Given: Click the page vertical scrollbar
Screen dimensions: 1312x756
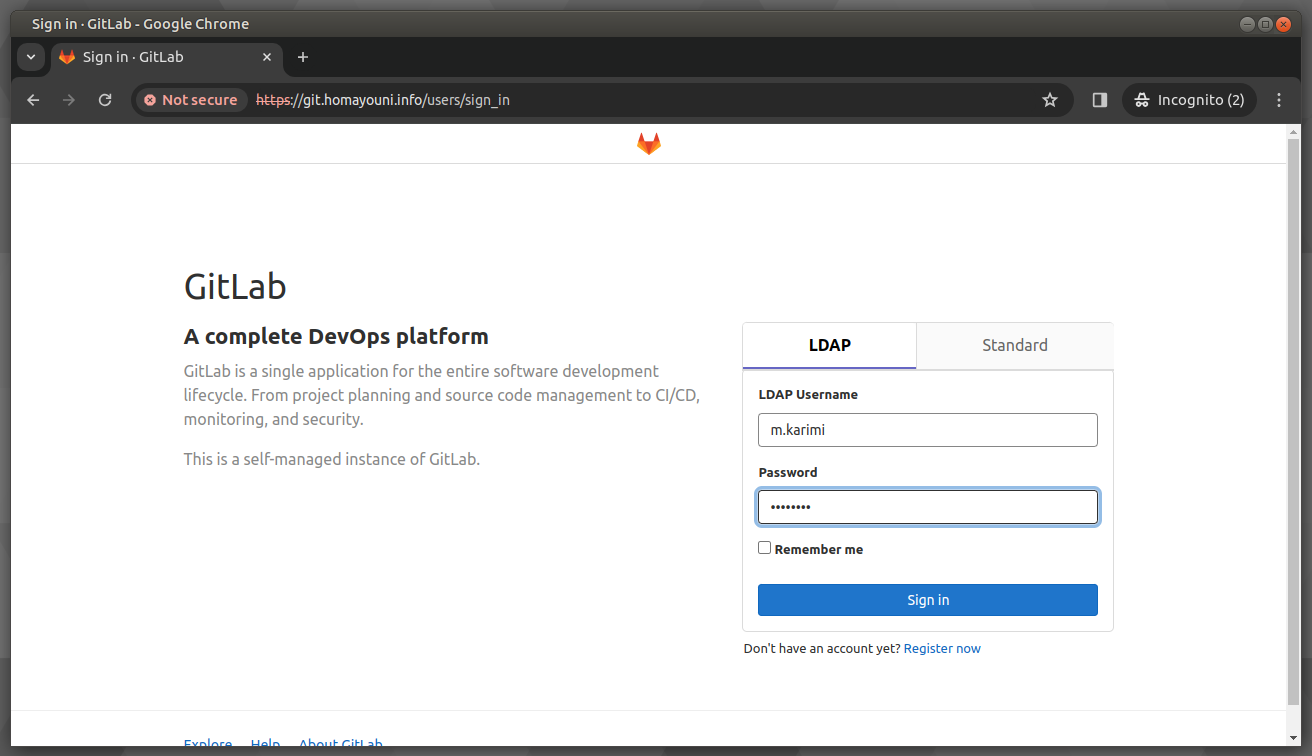Looking at the screenshot, I should [x=1295, y=420].
